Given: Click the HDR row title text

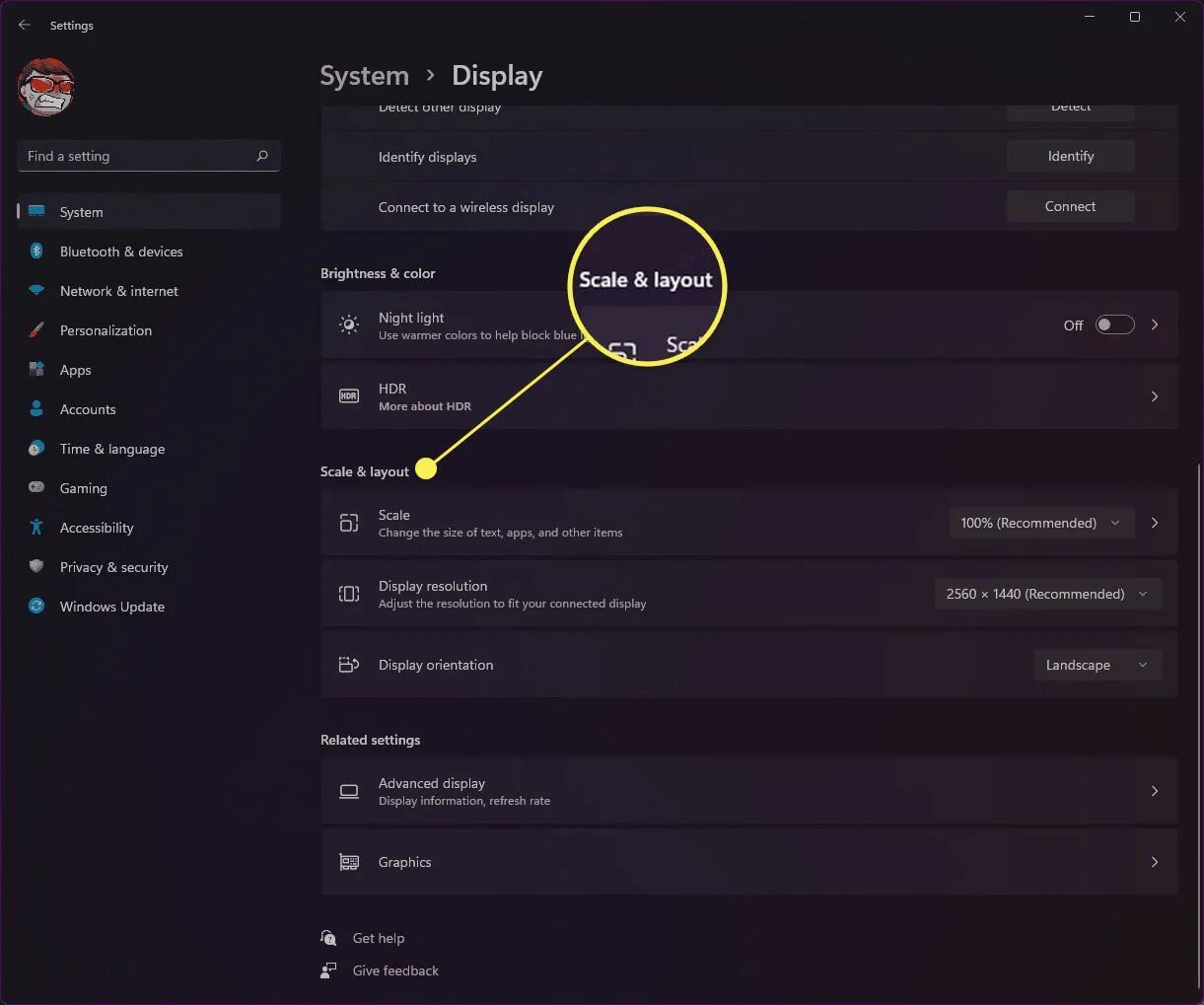Looking at the screenshot, I should click(x=392, y=389).
